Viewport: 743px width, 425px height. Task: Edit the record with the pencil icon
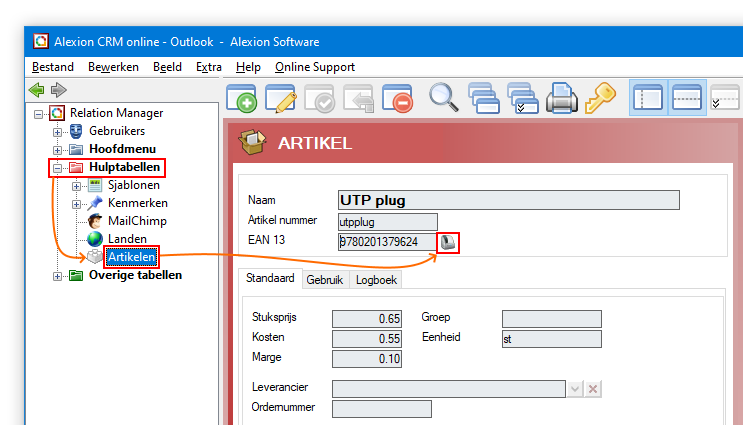(x=281, y=99)
